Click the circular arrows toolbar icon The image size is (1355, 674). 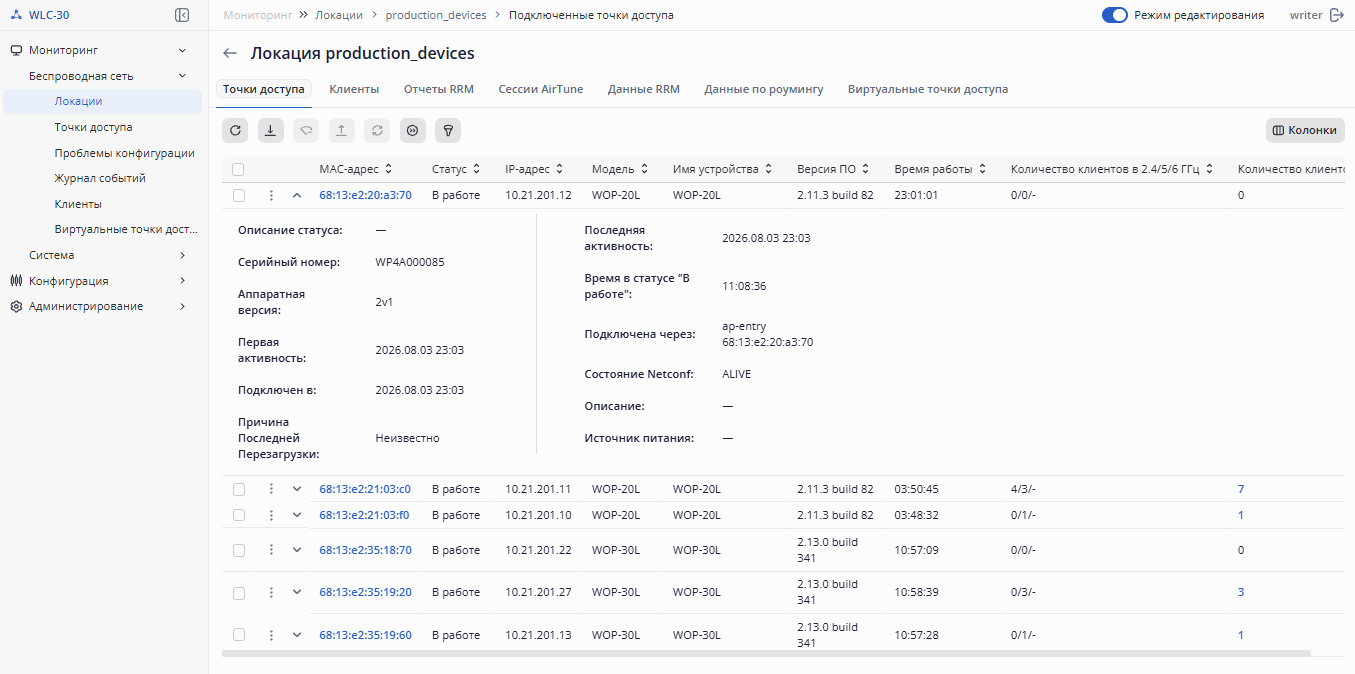377,130
